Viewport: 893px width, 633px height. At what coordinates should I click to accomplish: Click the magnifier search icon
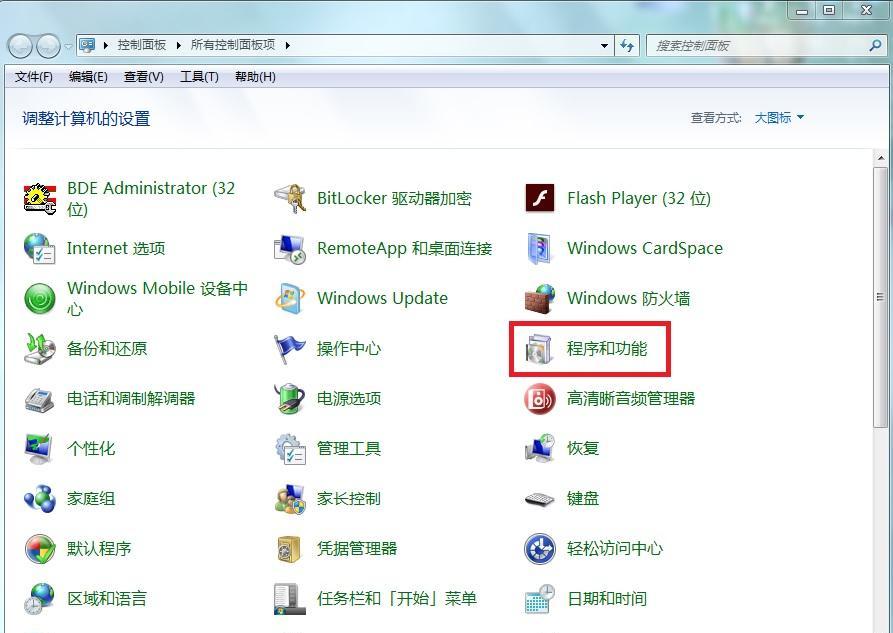tap(875, 46)
